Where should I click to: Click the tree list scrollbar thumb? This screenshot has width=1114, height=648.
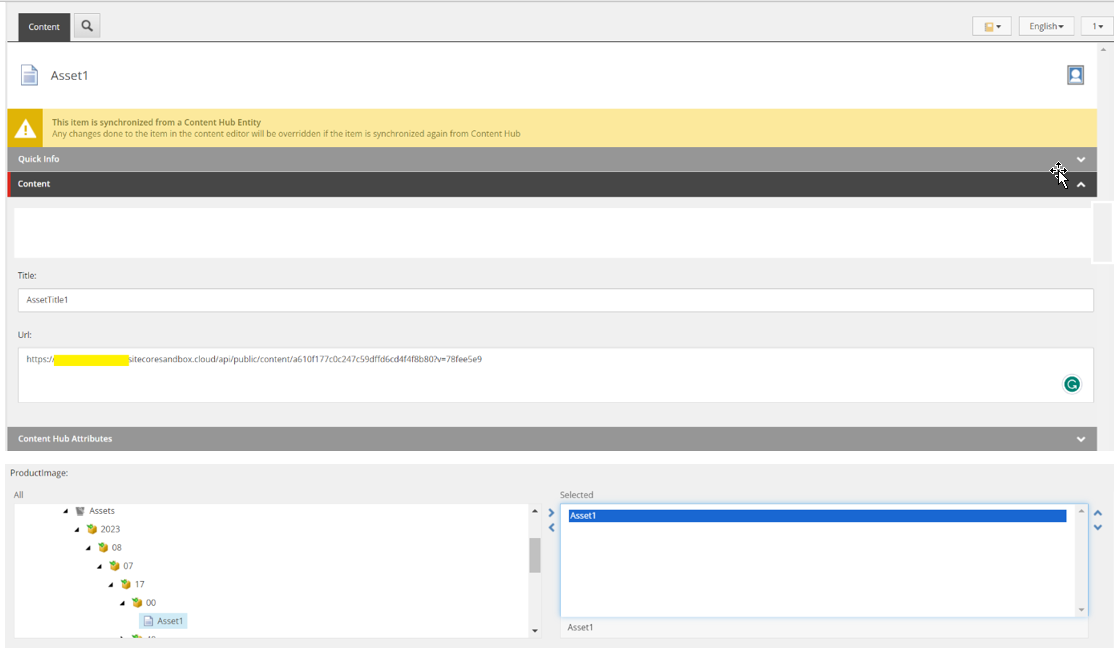pyautogui.click(x=535, y=555)
